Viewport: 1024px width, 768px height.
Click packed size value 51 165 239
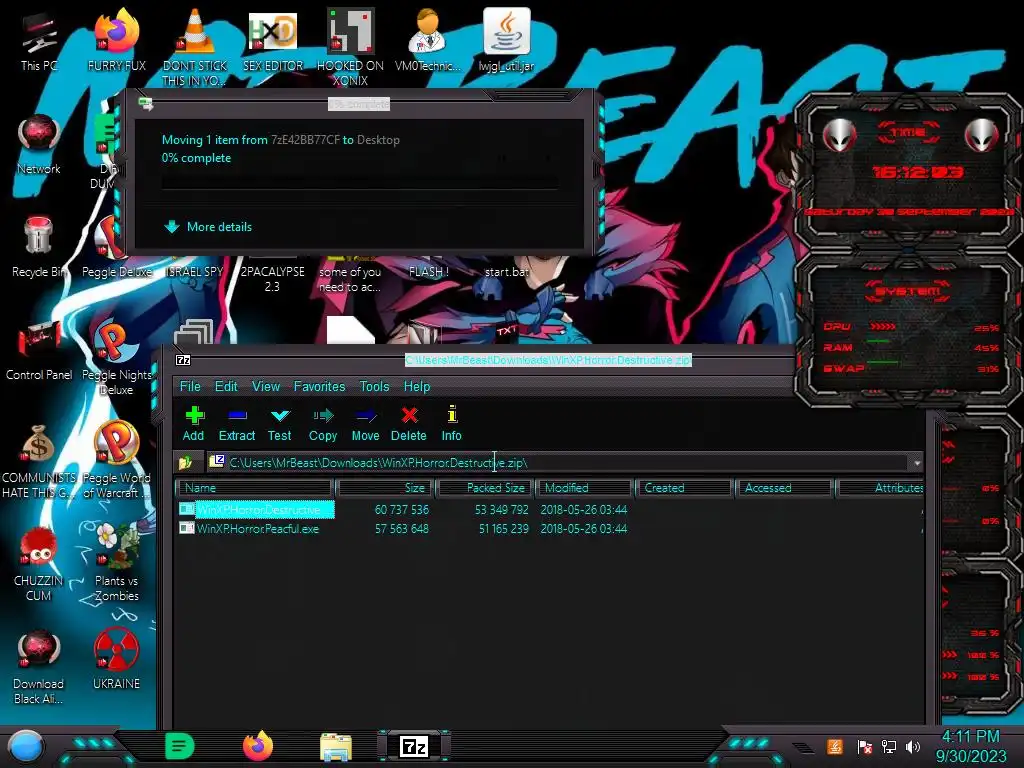point(504,529)
